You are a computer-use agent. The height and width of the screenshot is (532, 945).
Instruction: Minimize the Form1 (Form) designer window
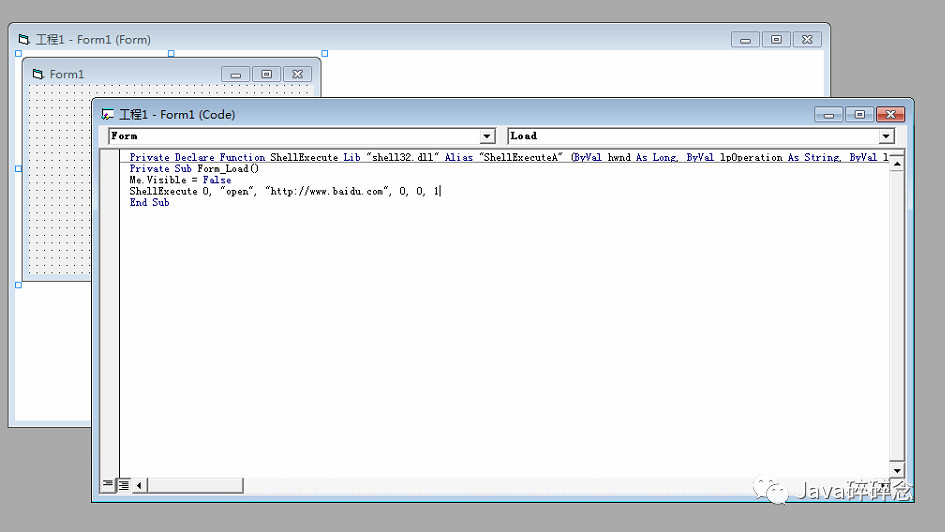click(x=746, y=40)
